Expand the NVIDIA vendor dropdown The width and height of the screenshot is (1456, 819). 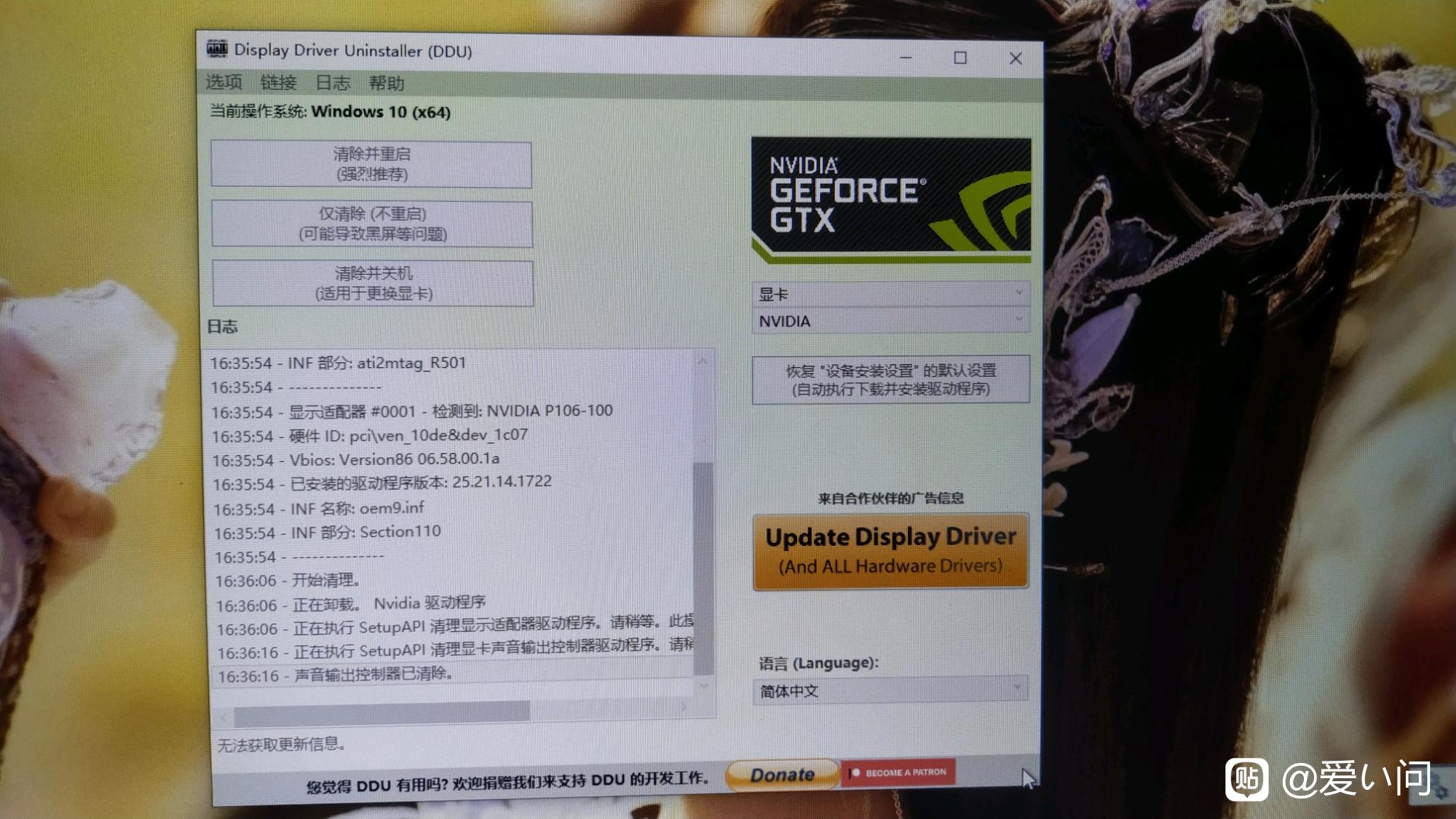point(891,321)
